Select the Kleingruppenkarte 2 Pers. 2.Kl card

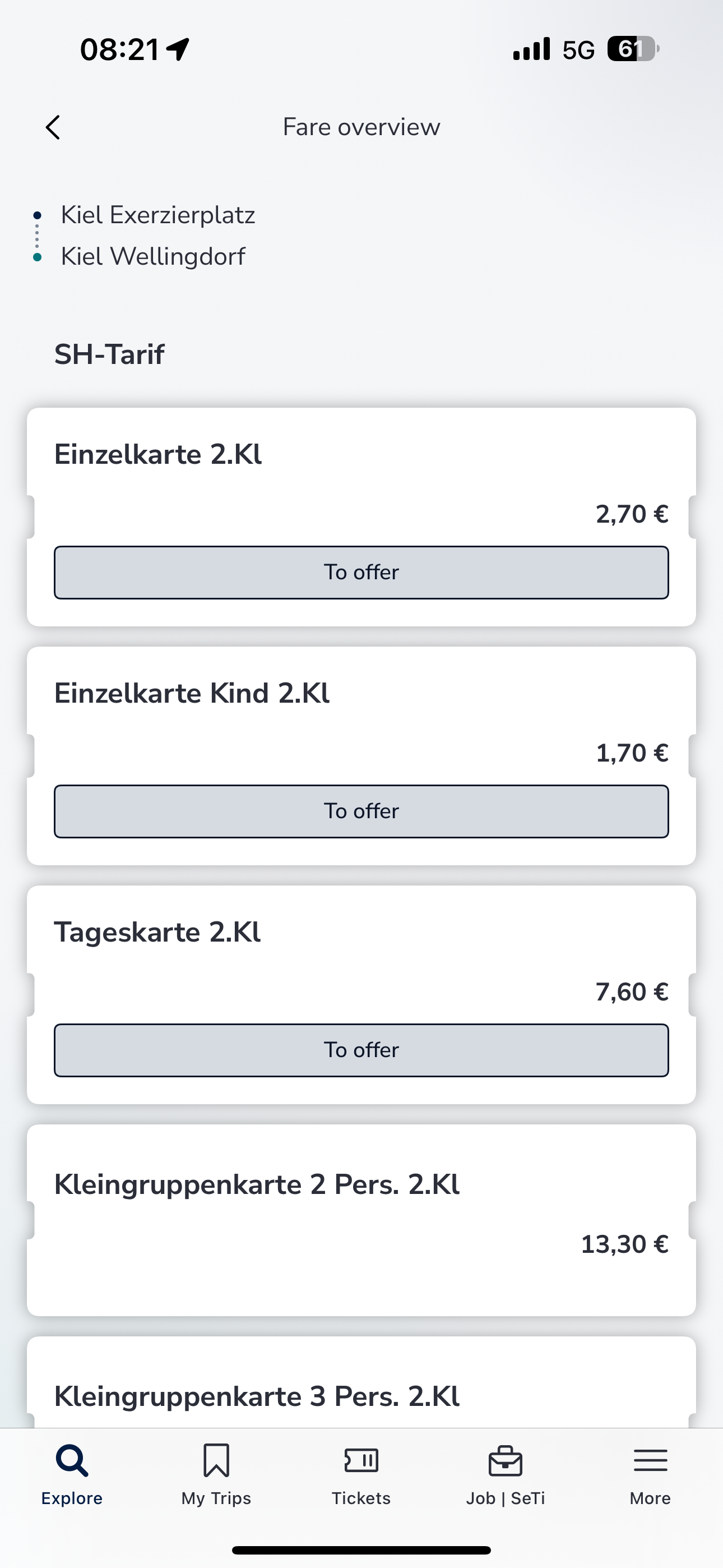361,1220
